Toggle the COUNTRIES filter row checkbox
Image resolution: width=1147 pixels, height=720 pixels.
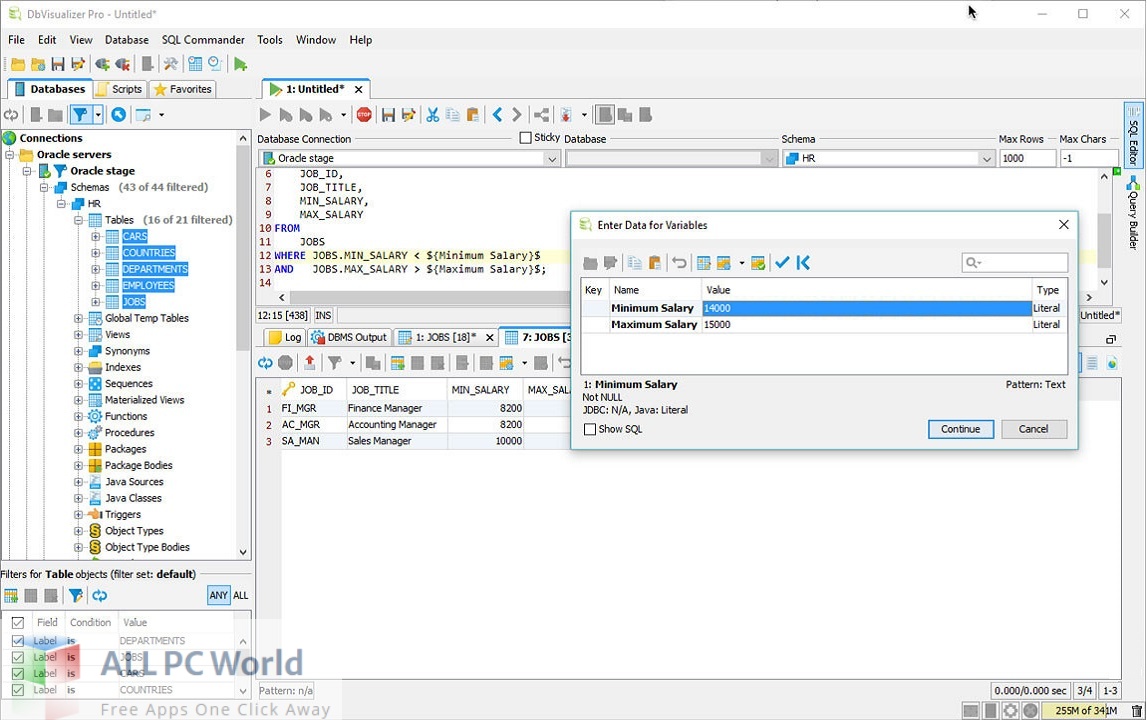click(18, 690)
